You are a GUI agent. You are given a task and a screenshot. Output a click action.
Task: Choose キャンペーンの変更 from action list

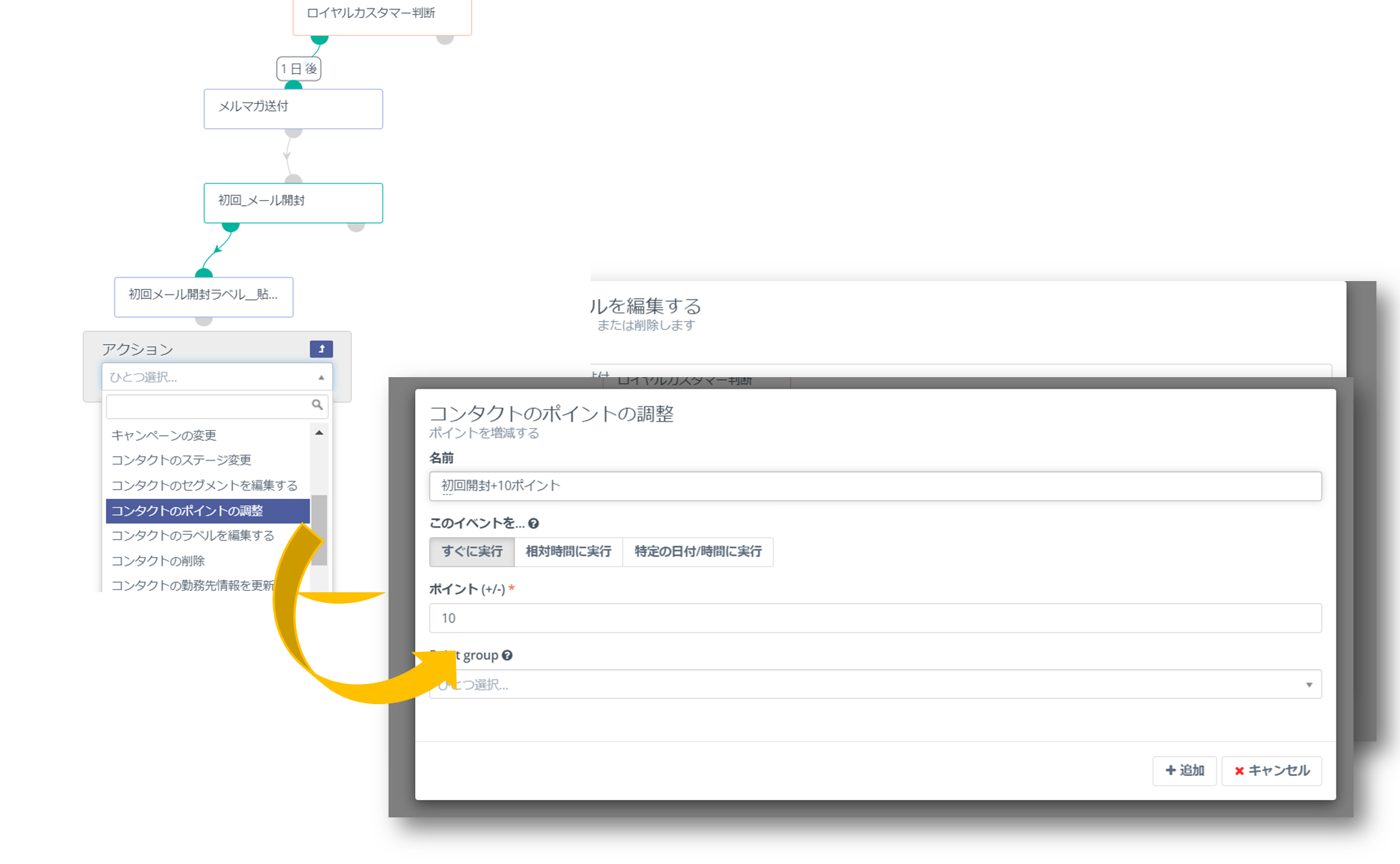coord(164,435)
